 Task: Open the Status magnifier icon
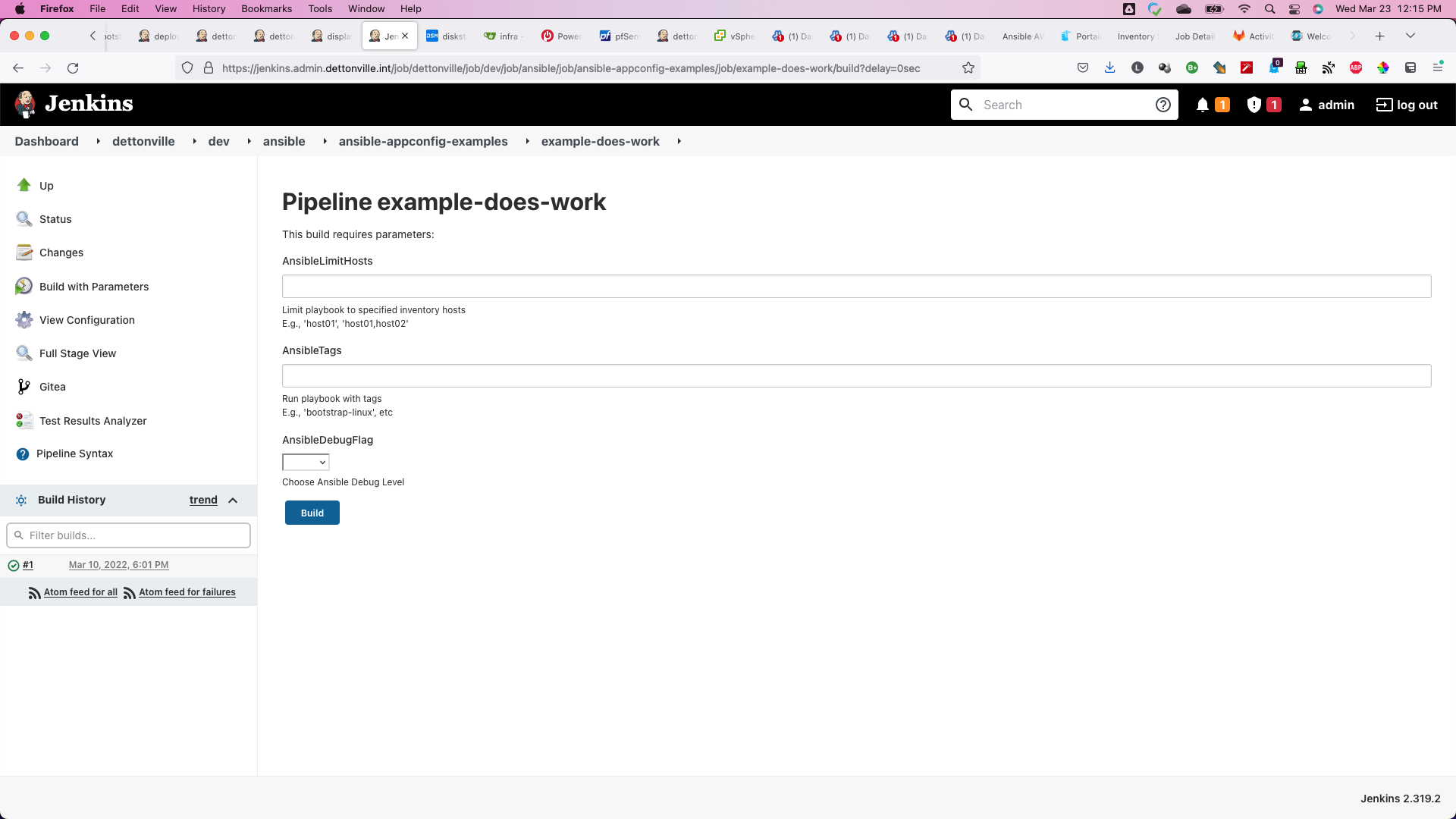pos(24,219)
